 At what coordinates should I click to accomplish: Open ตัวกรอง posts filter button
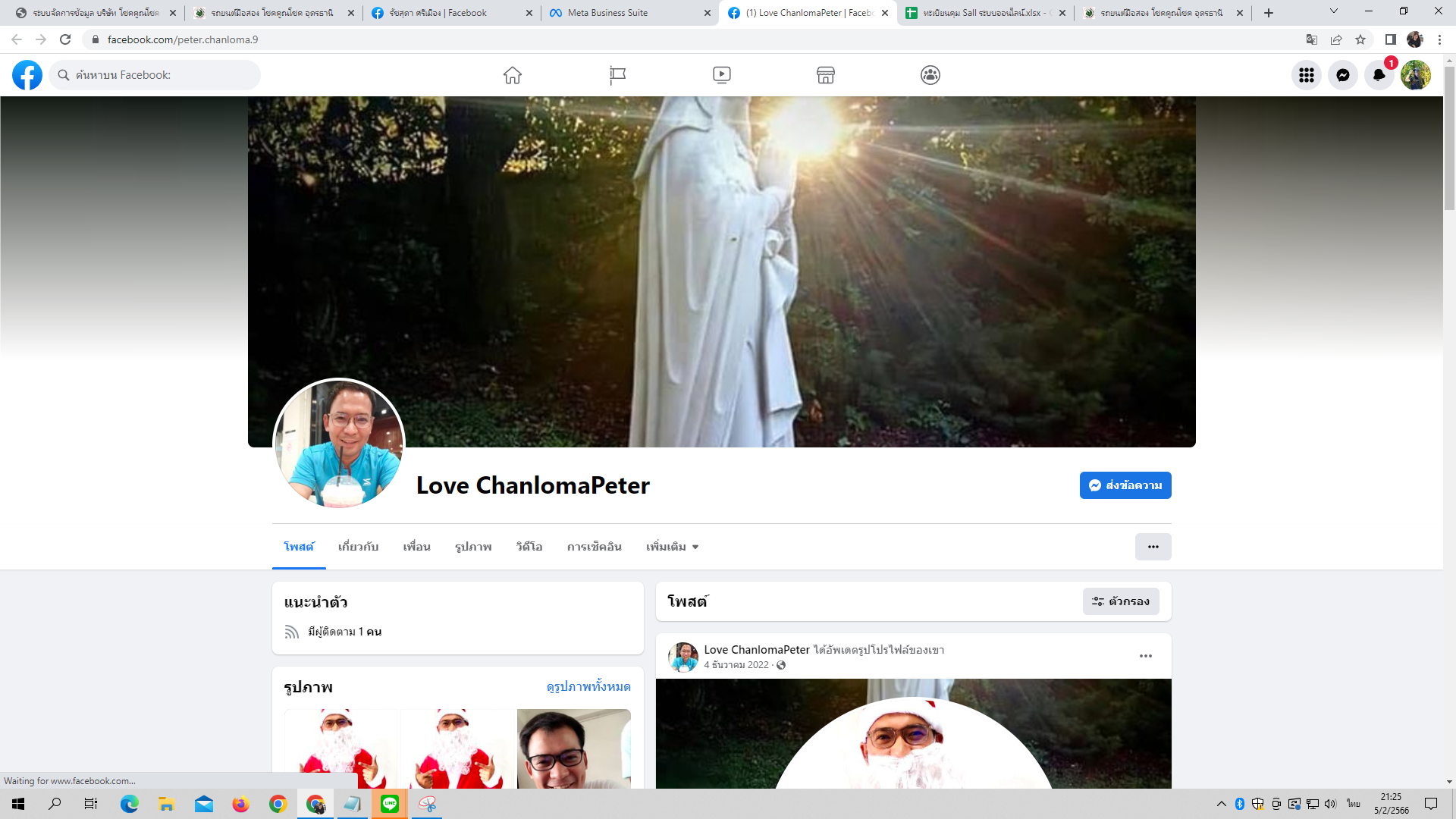(1121, 601)
